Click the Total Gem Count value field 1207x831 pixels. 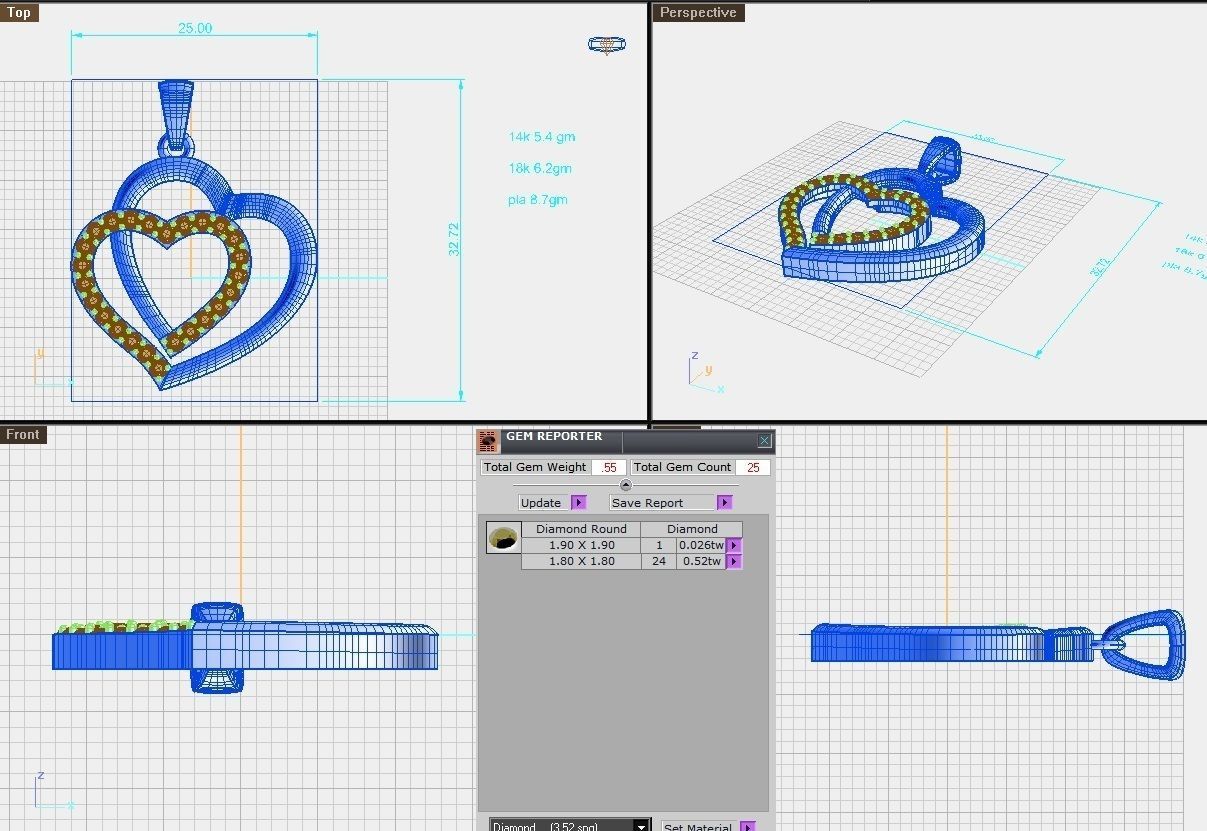753,467
